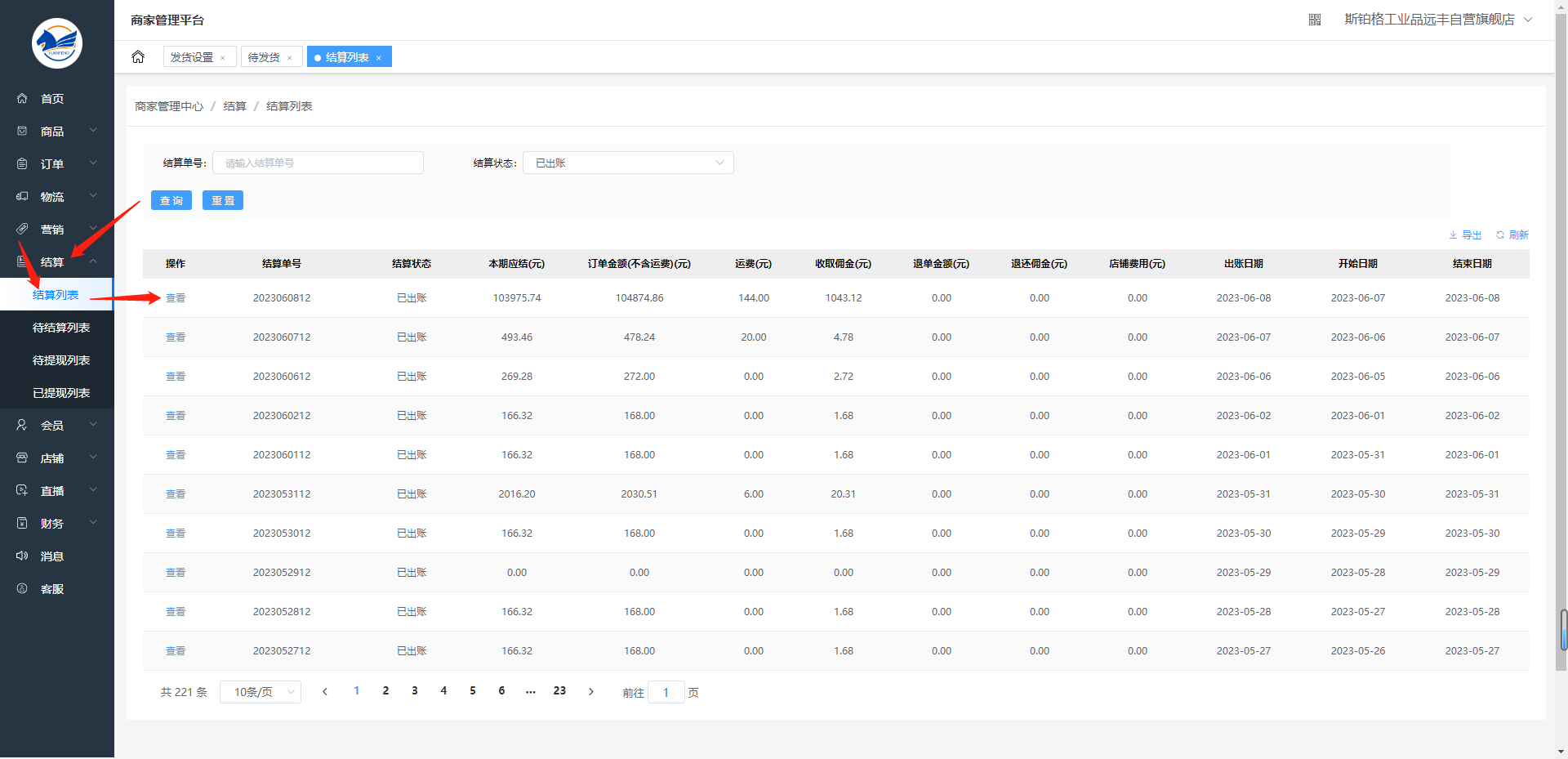Click the 103975.74 amount cell

point(517,298)
